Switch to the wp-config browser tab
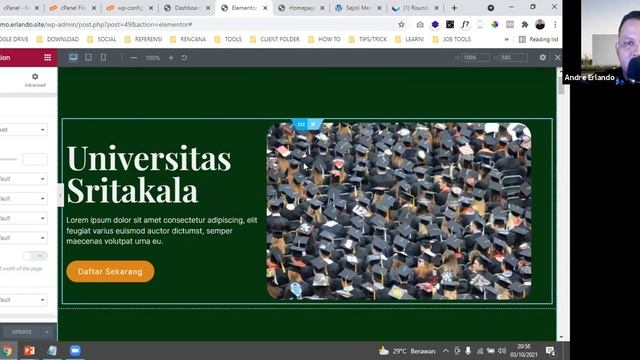The image size is (640, 360). click(x=129, y=8)
